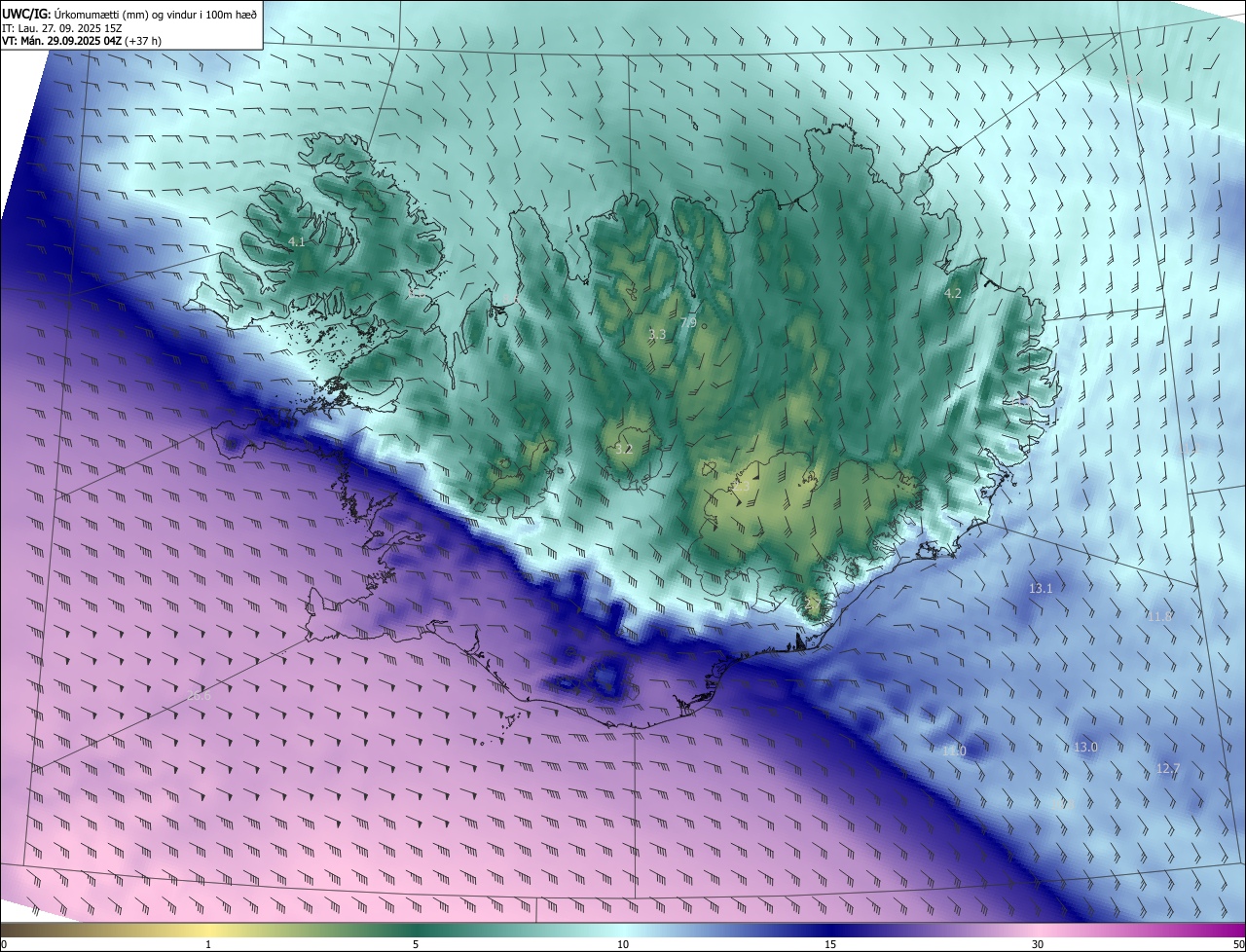This screenshot has width=1246, height=952.
Task: Click the 10 tick label on color scale
Action: [x=623, y=944]
